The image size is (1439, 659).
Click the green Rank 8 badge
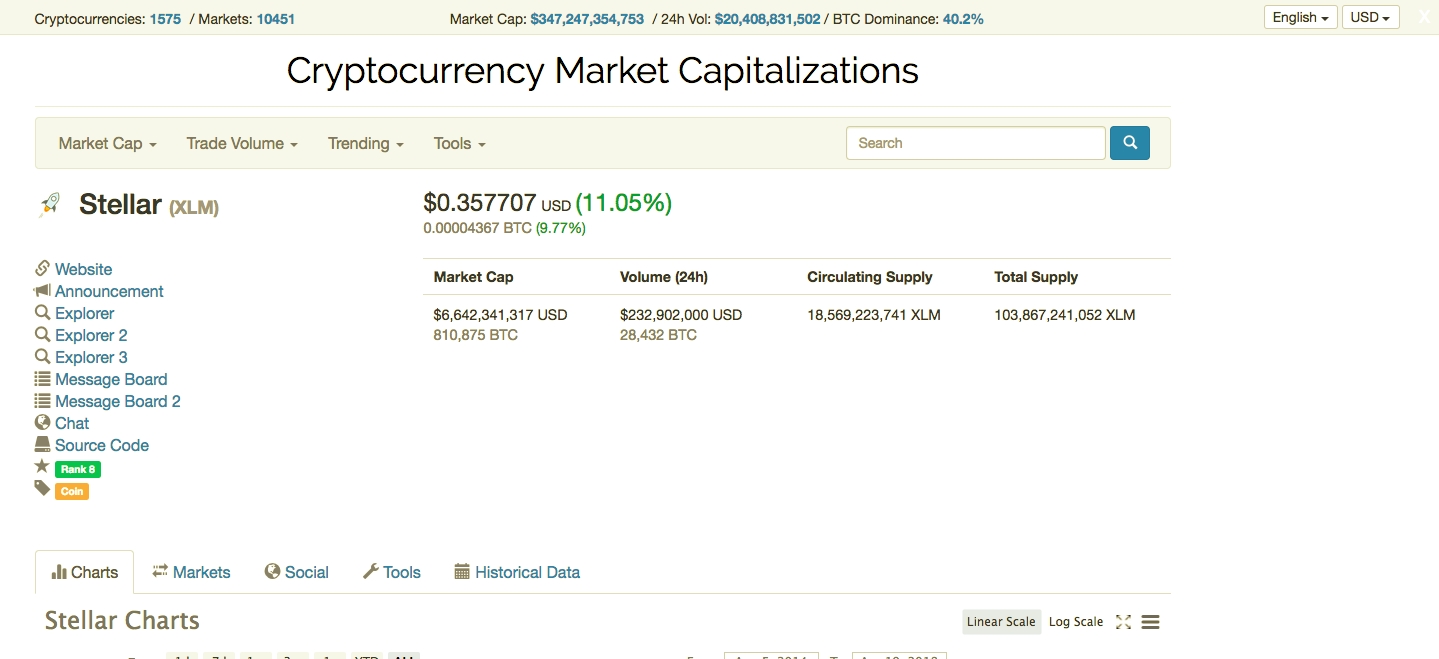point(78,469)
